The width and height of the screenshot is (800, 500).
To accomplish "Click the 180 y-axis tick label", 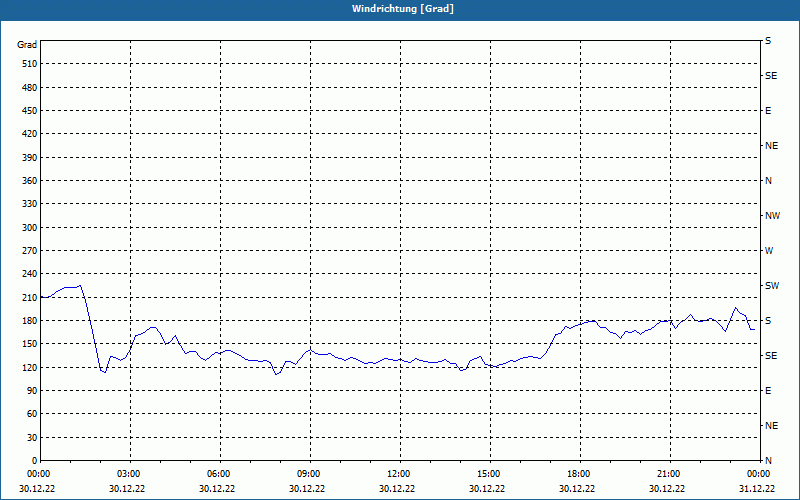I will click(30, 321).
